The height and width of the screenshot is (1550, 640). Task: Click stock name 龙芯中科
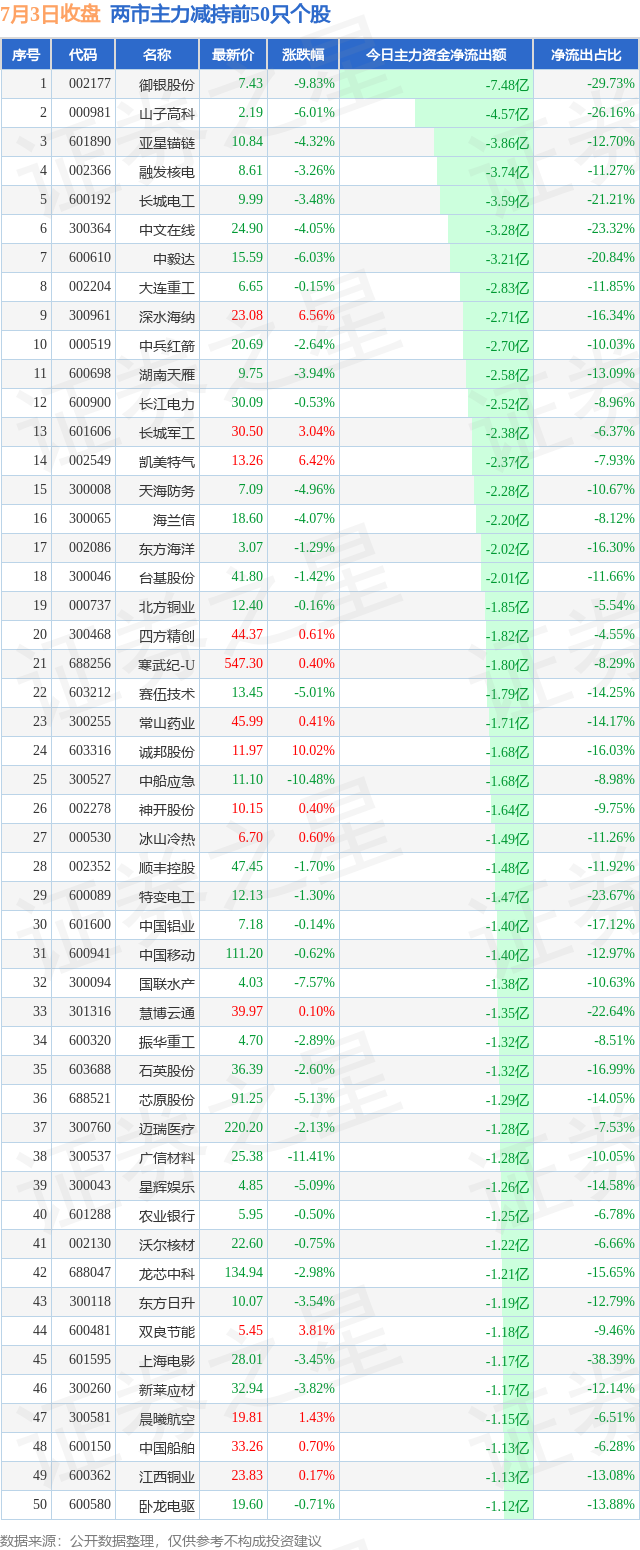click(167, 1273)
